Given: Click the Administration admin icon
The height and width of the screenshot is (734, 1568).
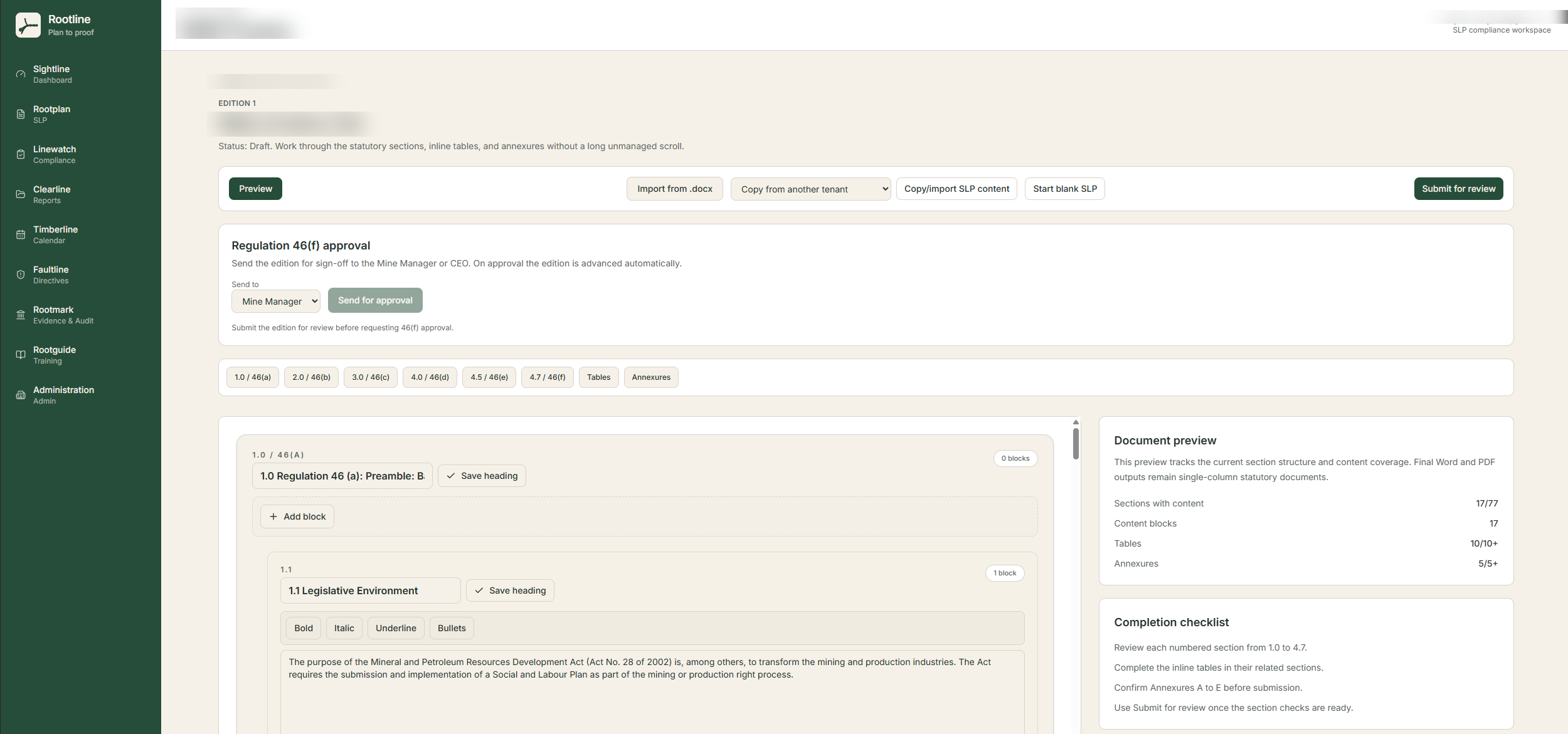Looking at the screenshot, I should 21,395.
